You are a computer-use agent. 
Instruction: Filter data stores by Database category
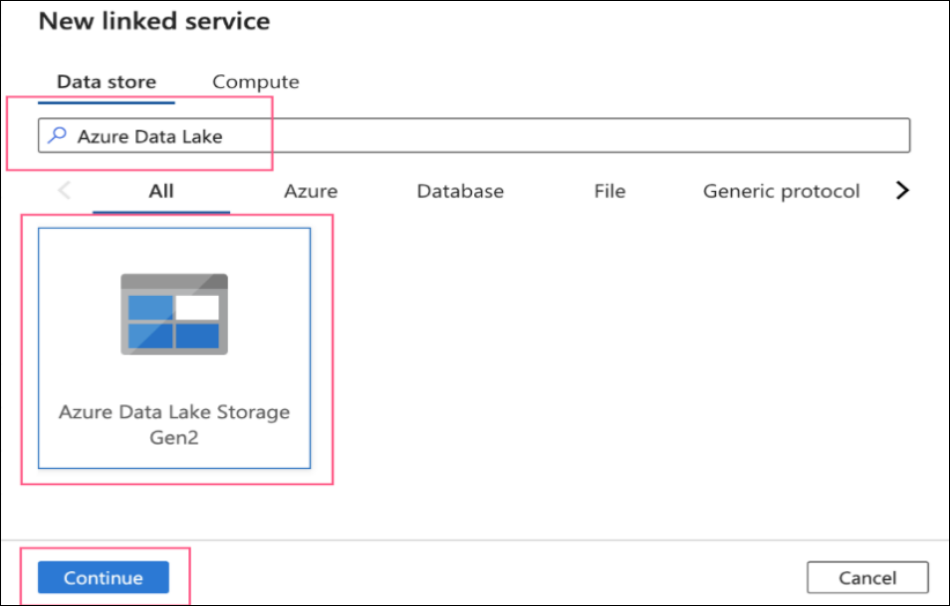460,191
